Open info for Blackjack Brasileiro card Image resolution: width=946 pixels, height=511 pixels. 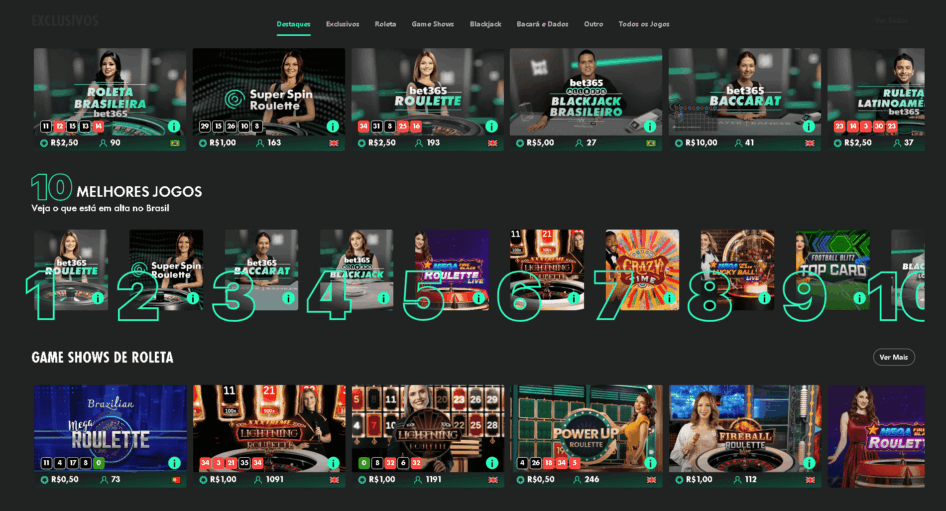650,126
